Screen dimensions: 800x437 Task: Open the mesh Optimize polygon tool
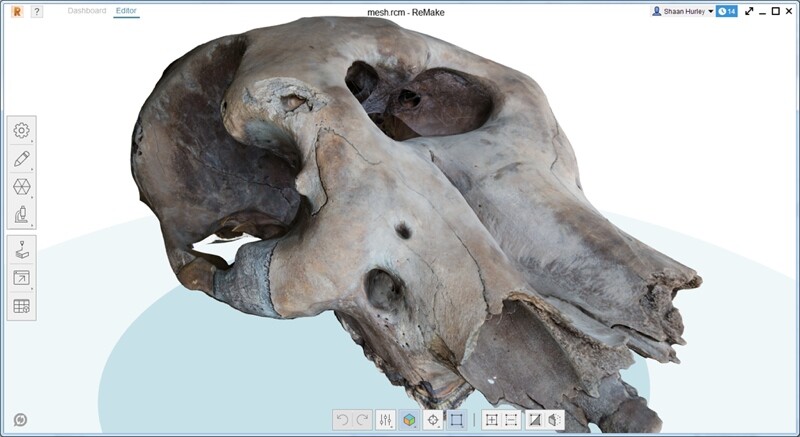(21, 186)
